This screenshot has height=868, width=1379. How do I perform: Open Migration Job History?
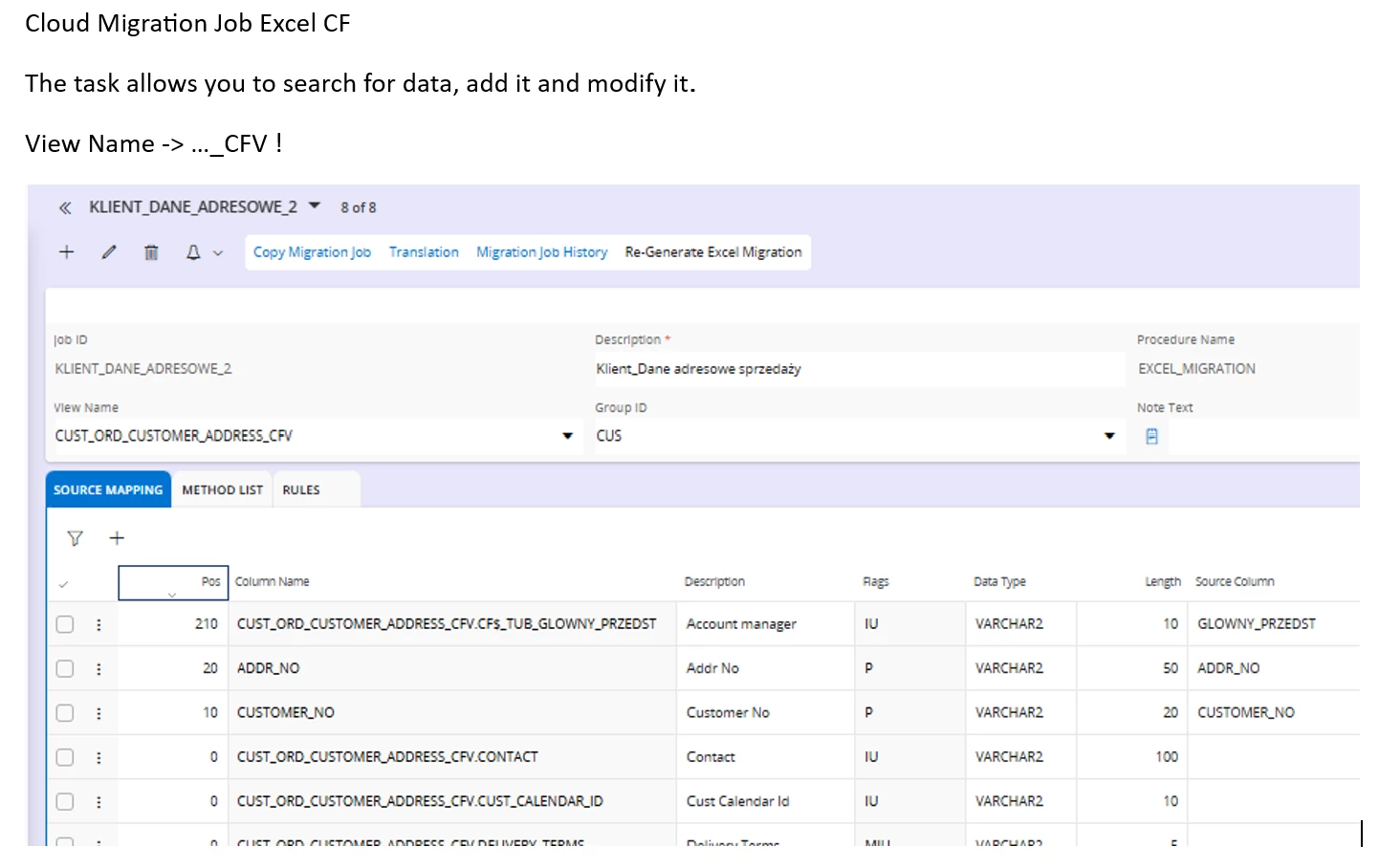(541, 252)
